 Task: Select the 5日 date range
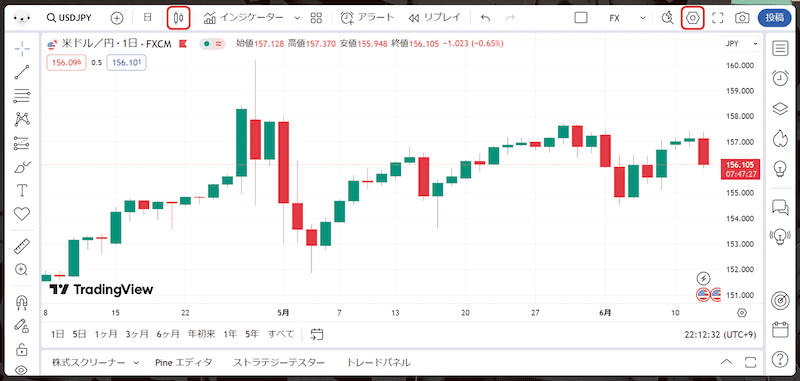click(80, 334)
